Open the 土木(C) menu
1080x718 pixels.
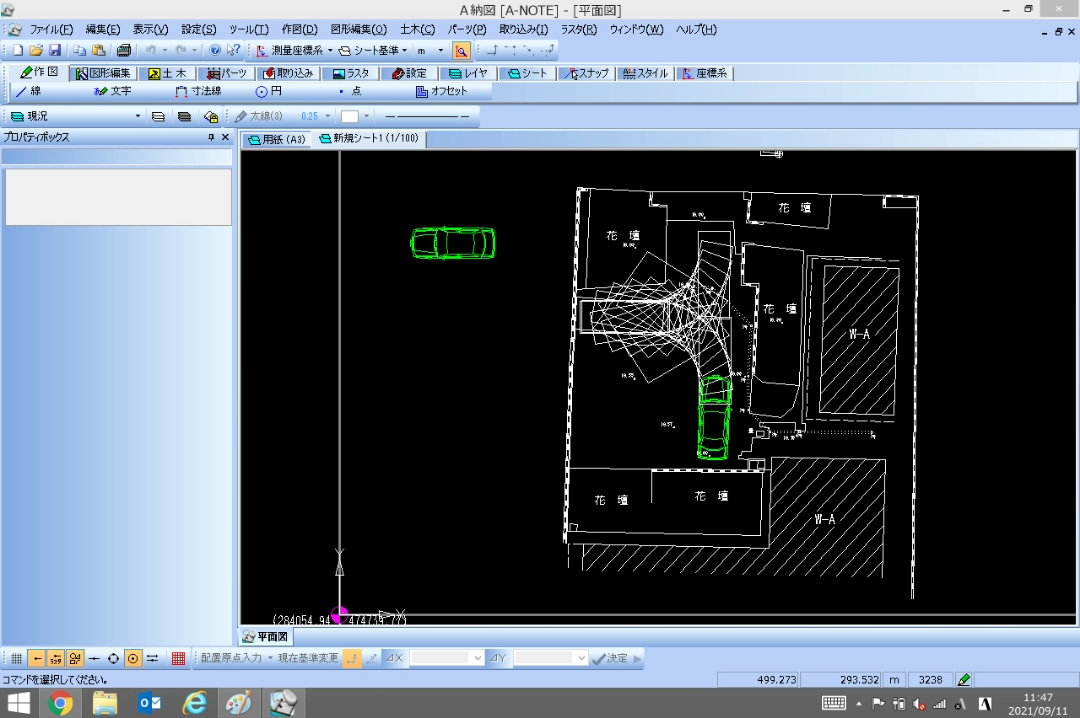click(x=417, y=30)
